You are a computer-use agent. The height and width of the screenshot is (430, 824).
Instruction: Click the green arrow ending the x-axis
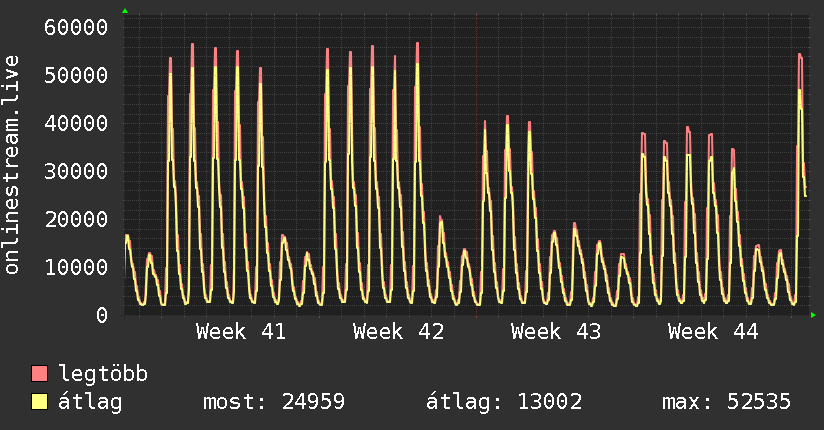(x=813, y=315)
